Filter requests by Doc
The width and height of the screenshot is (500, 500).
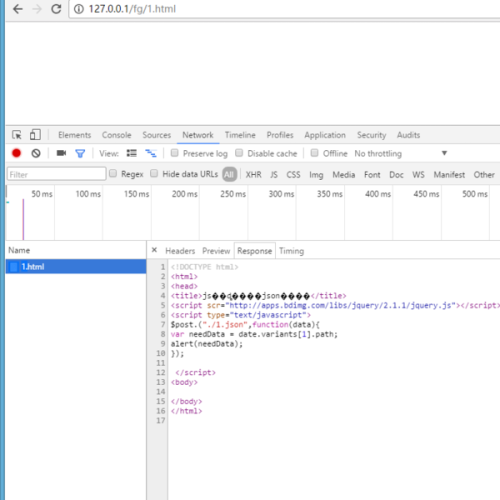click(396, 175)
